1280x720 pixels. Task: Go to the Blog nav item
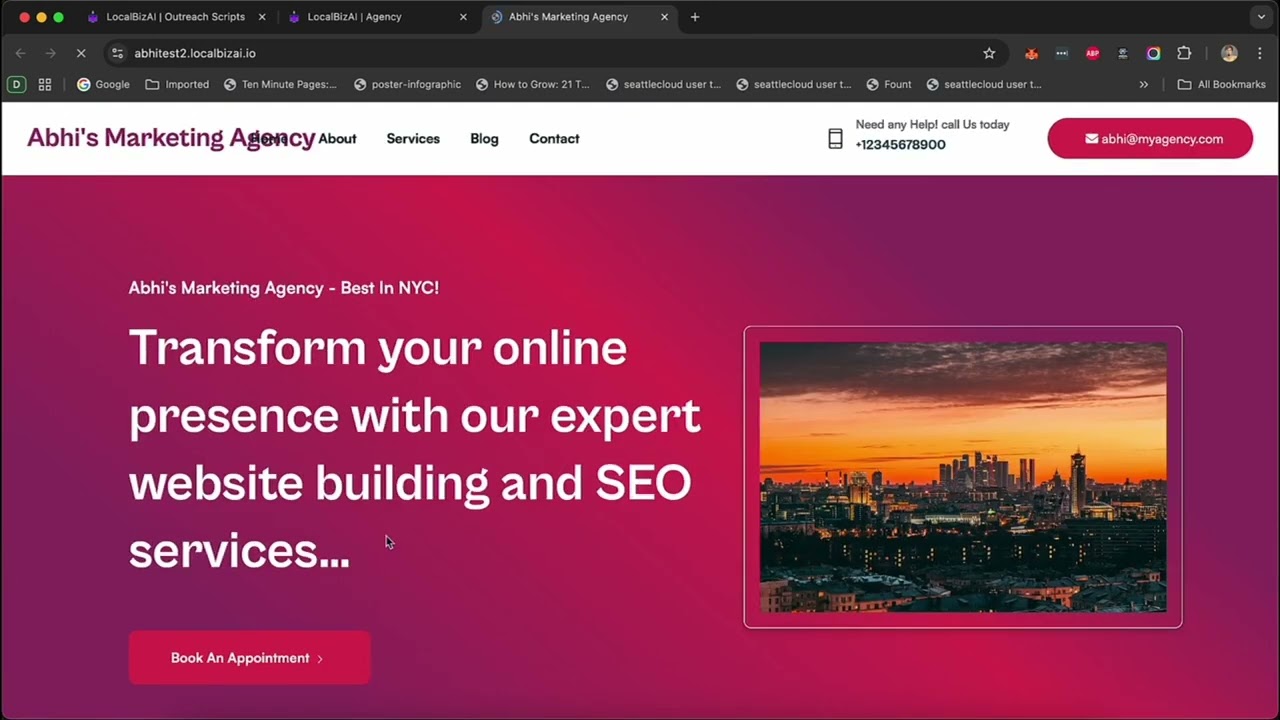(484, 139)
